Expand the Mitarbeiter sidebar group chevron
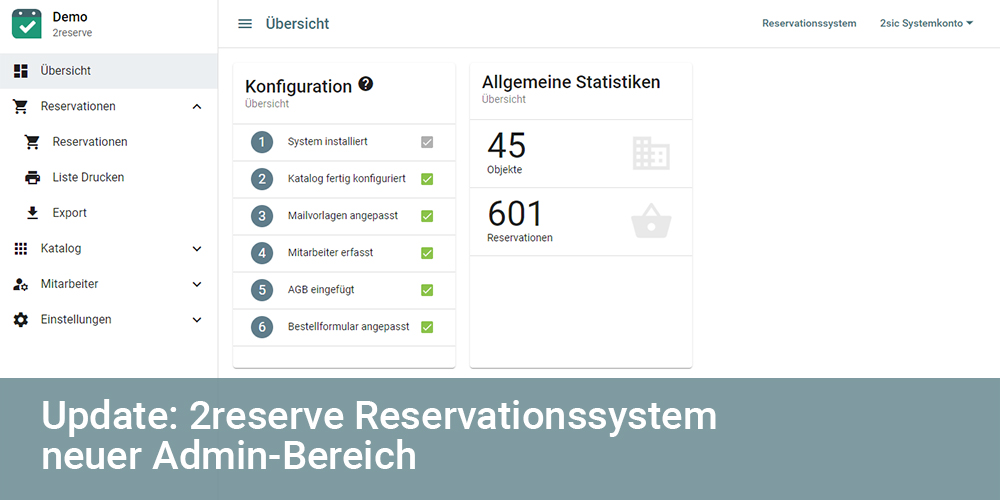Screen dimensions: 1000x500 click(197, 284)
